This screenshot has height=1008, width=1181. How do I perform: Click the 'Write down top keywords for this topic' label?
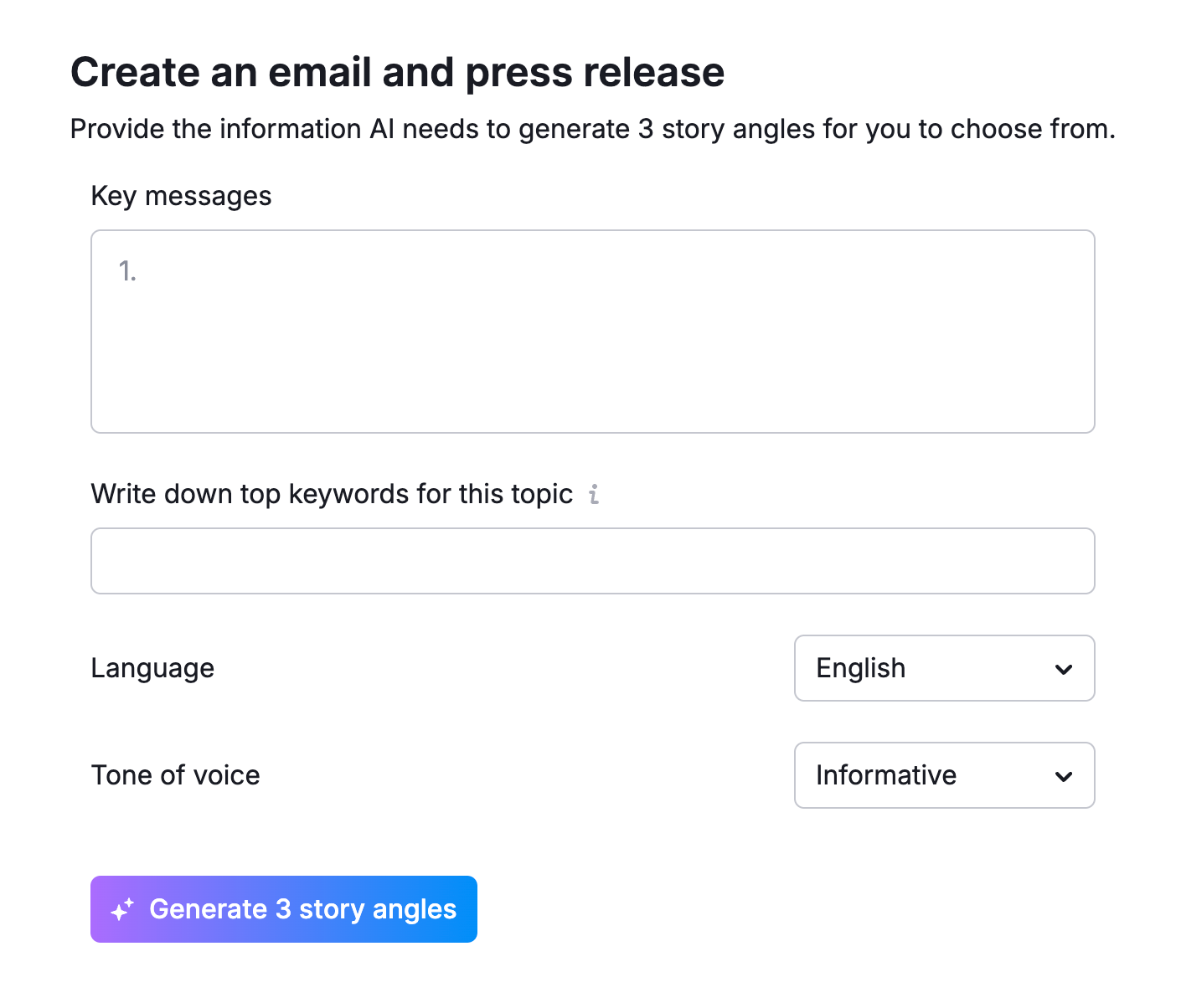pos(332,494)
